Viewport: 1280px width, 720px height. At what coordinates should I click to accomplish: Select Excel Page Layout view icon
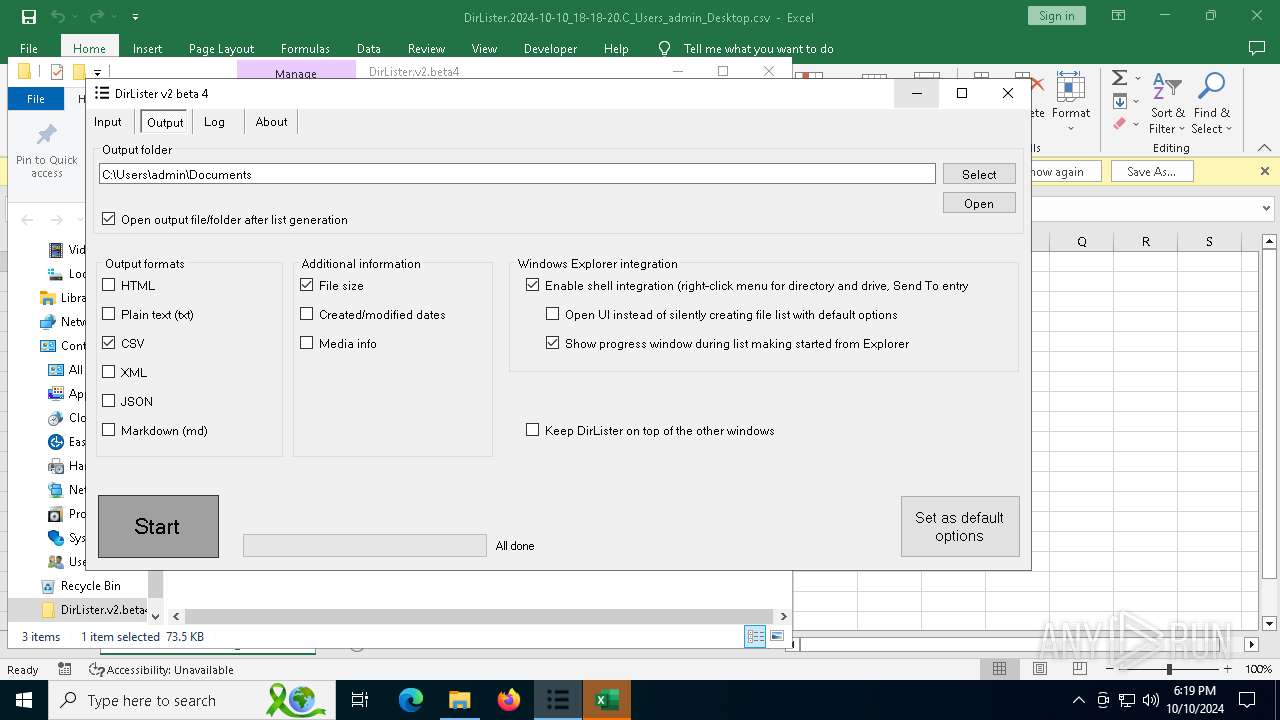(x=1040, y=669)
